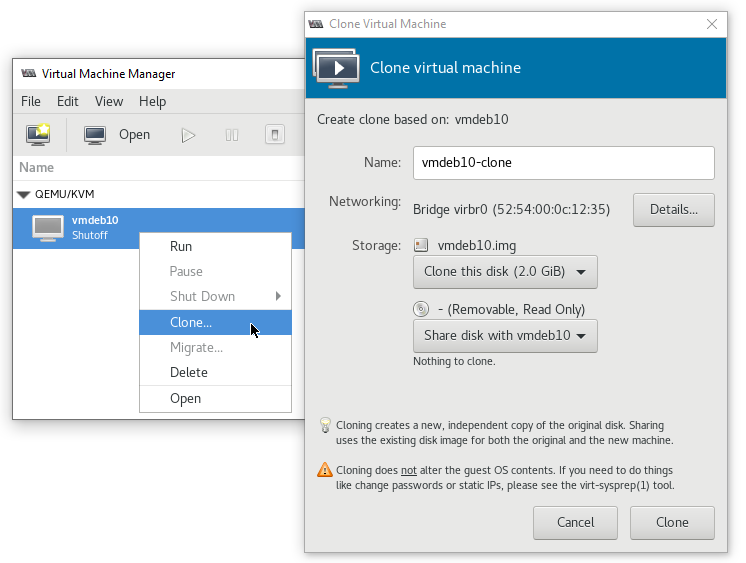This screenshot has width=746, height=563.
Task: Choose Run from the context menu
Action: point(216,247)
